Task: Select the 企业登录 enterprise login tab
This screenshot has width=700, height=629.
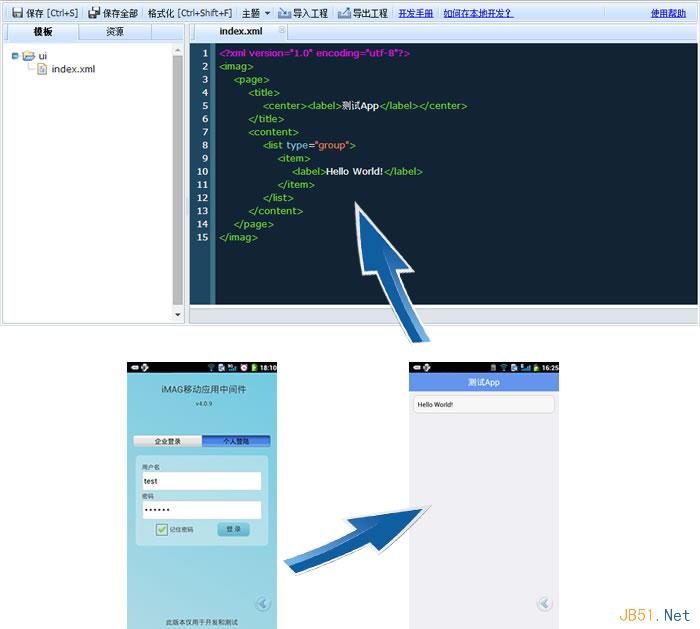Action: click(x=168, y=441)
